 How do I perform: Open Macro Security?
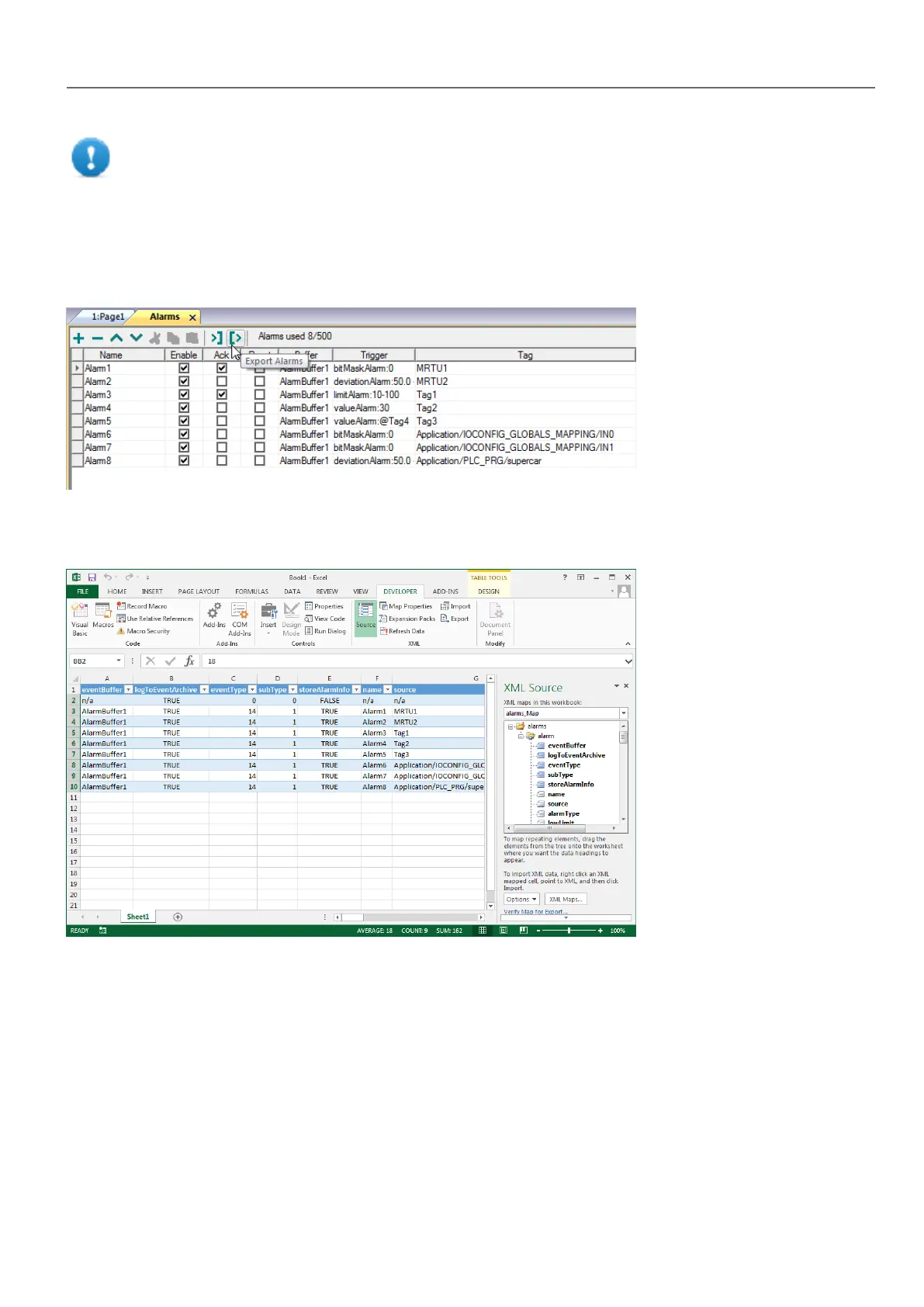click(144, 631)
